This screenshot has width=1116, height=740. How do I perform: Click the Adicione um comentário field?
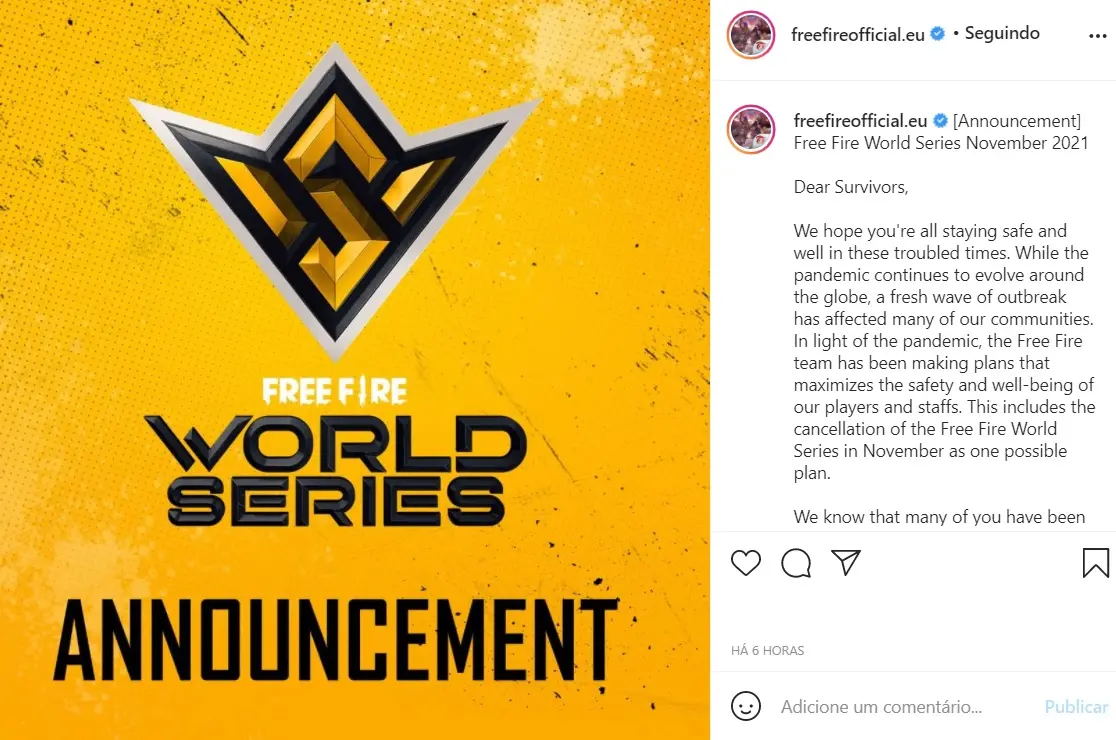[880, 706]
